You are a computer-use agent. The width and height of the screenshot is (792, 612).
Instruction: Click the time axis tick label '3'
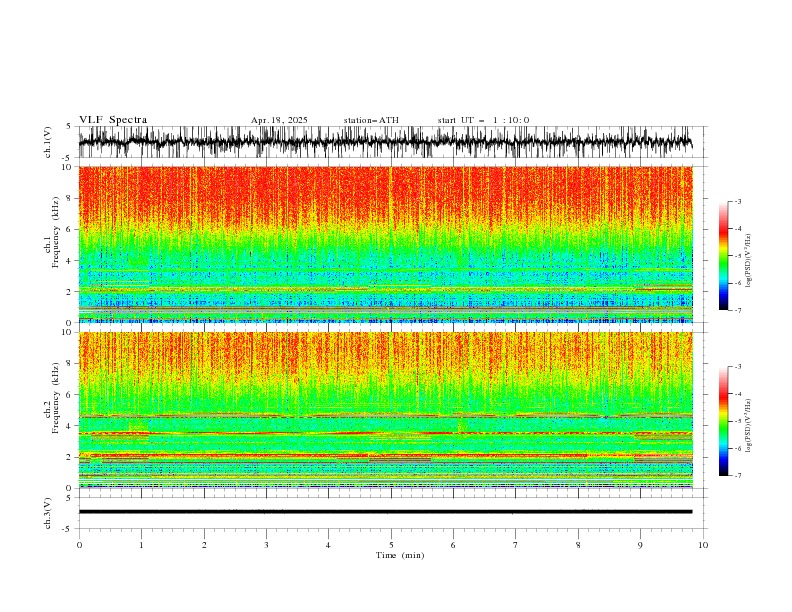(x=266, y=545)
